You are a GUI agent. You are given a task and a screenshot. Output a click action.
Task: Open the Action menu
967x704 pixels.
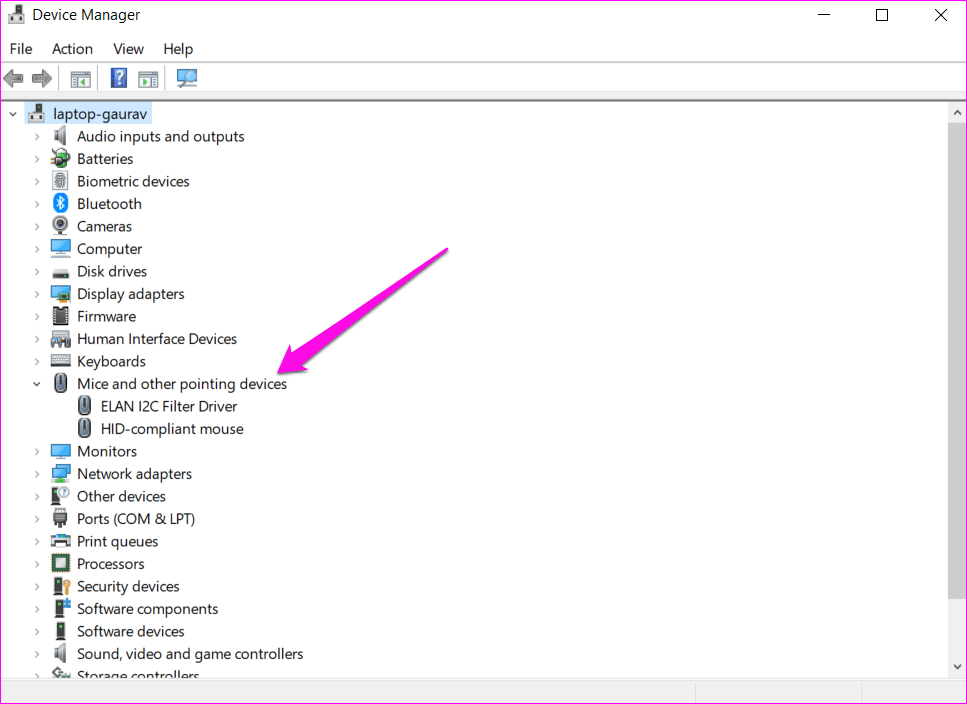point(72,49)
